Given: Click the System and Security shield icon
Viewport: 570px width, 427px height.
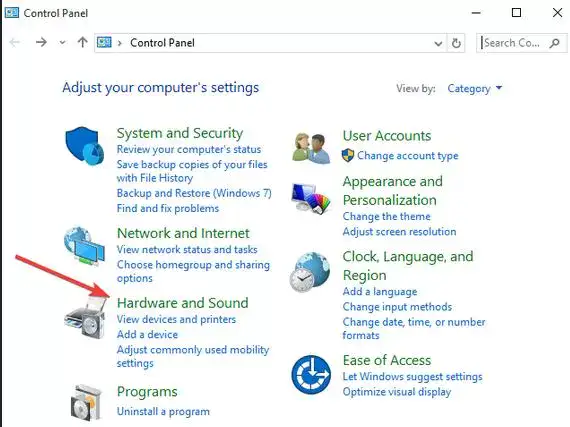Looking at the screenshot, I should click(x=85, y=145).
